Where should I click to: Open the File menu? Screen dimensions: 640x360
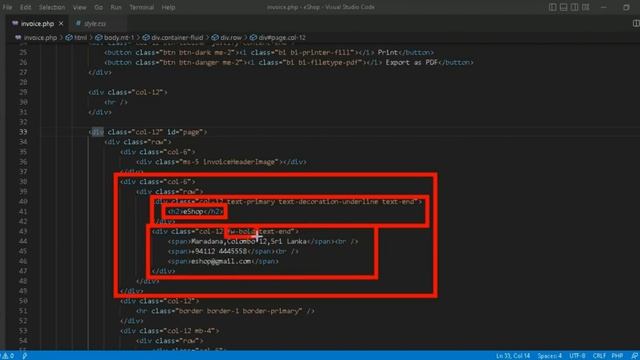point(7,7)
